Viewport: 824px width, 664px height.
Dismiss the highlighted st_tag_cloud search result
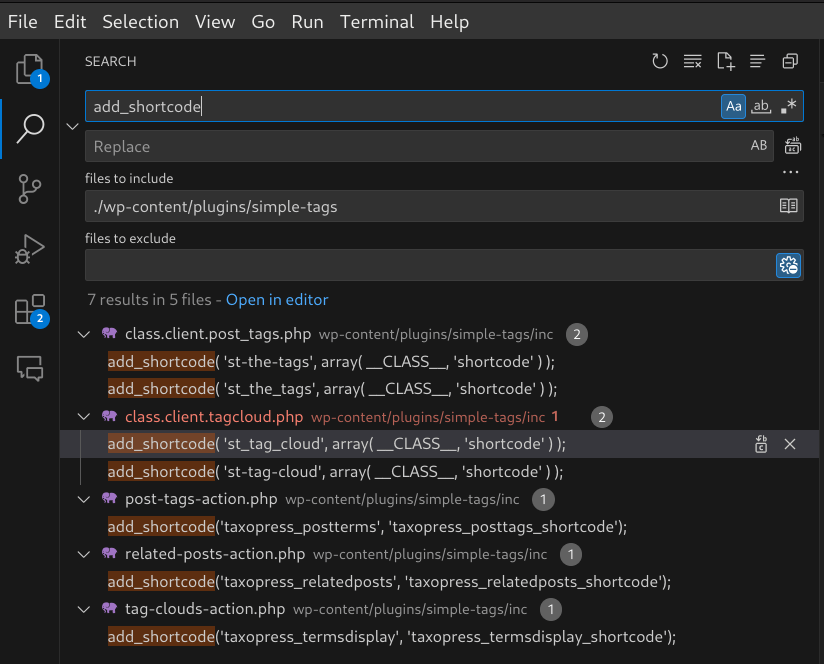(x=790, y=444)
